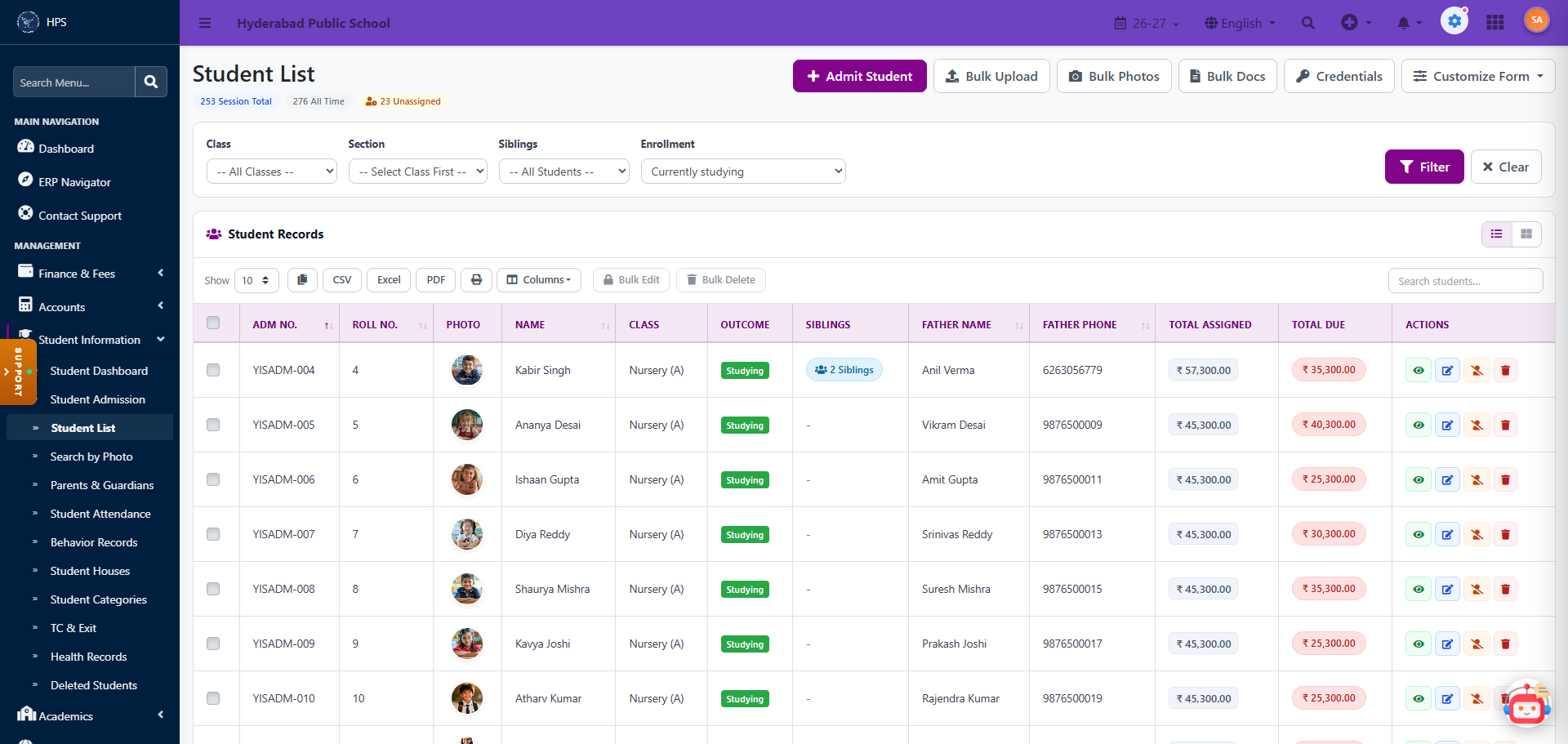Expand the Finance & Fees menu
This screenshot has height=744, width=1568.
click(x=90, y=273)
